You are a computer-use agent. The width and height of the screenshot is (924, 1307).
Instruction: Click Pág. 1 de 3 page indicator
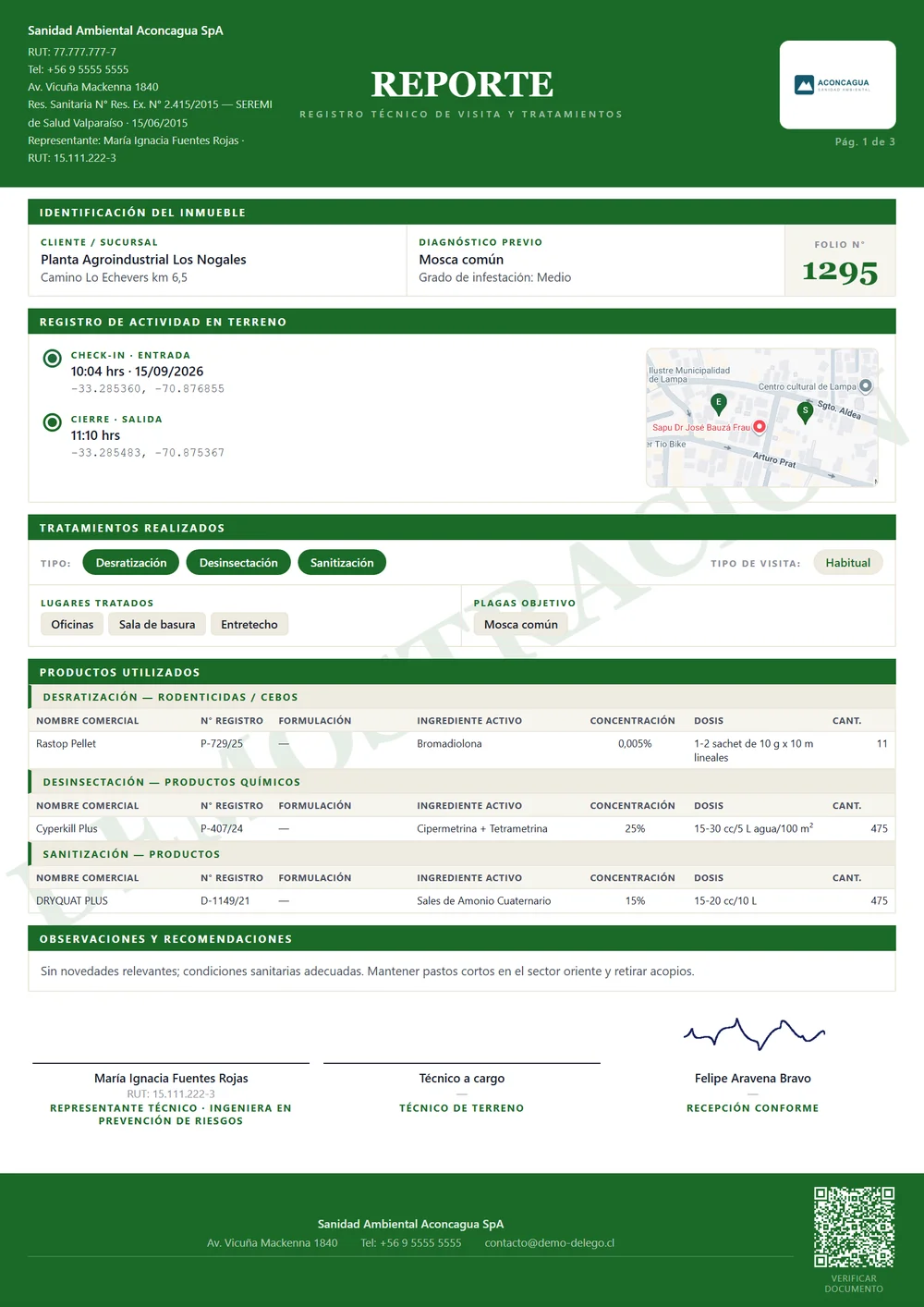(x=865, y=141)
